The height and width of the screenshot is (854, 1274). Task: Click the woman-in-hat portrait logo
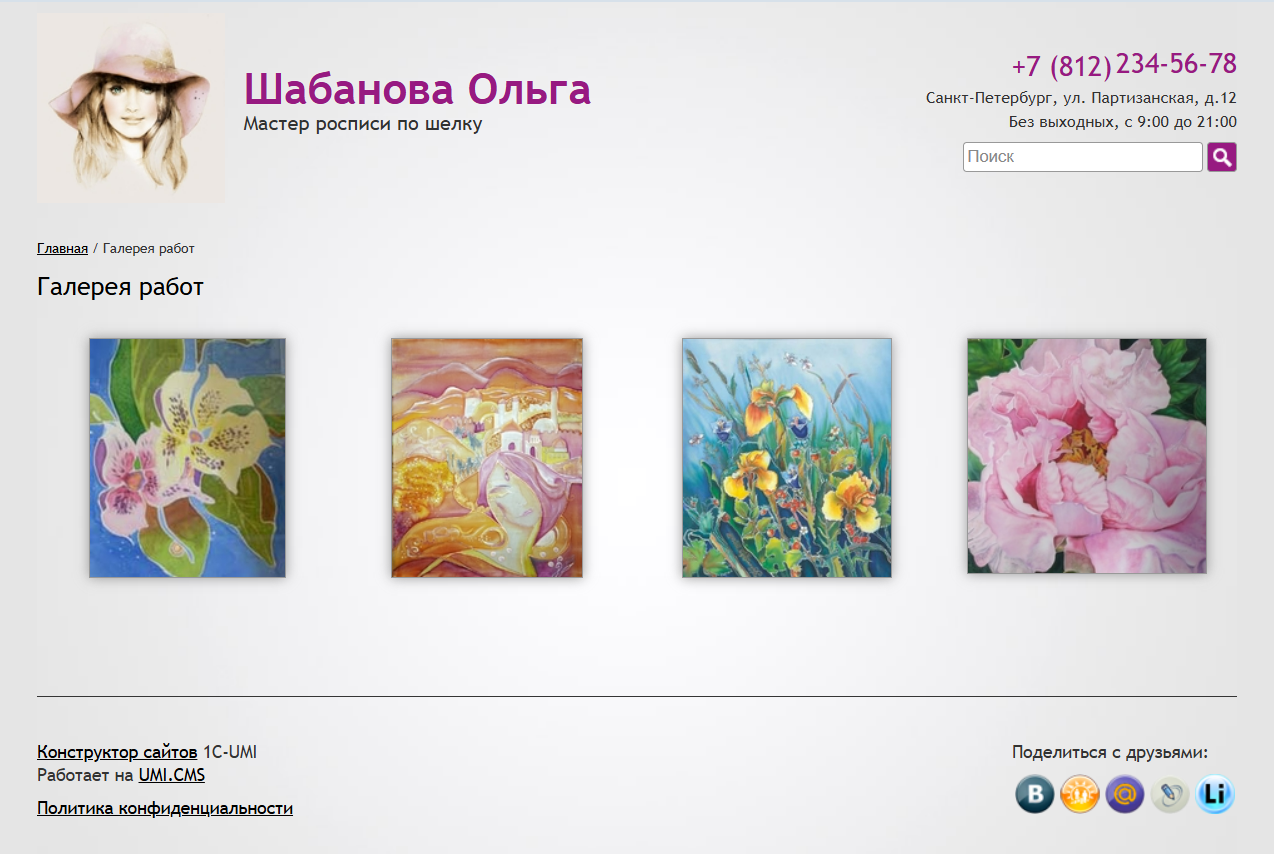tap(131, 108)
